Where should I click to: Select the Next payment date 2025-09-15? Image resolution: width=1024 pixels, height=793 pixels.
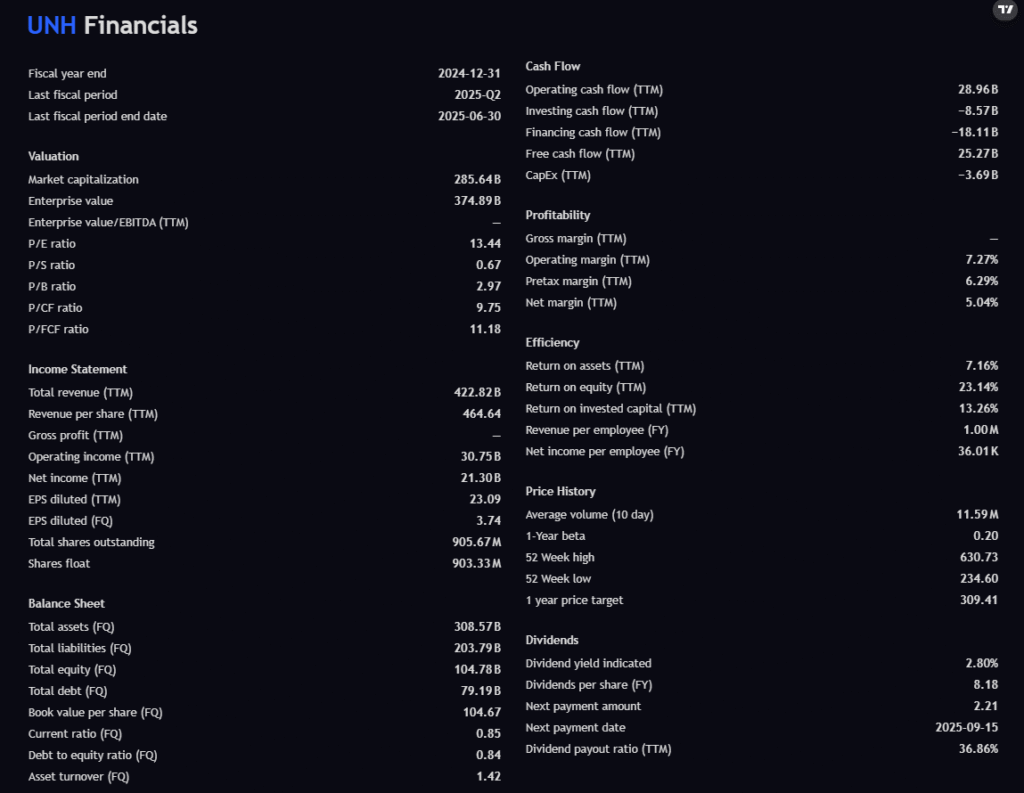pos(966,728)
